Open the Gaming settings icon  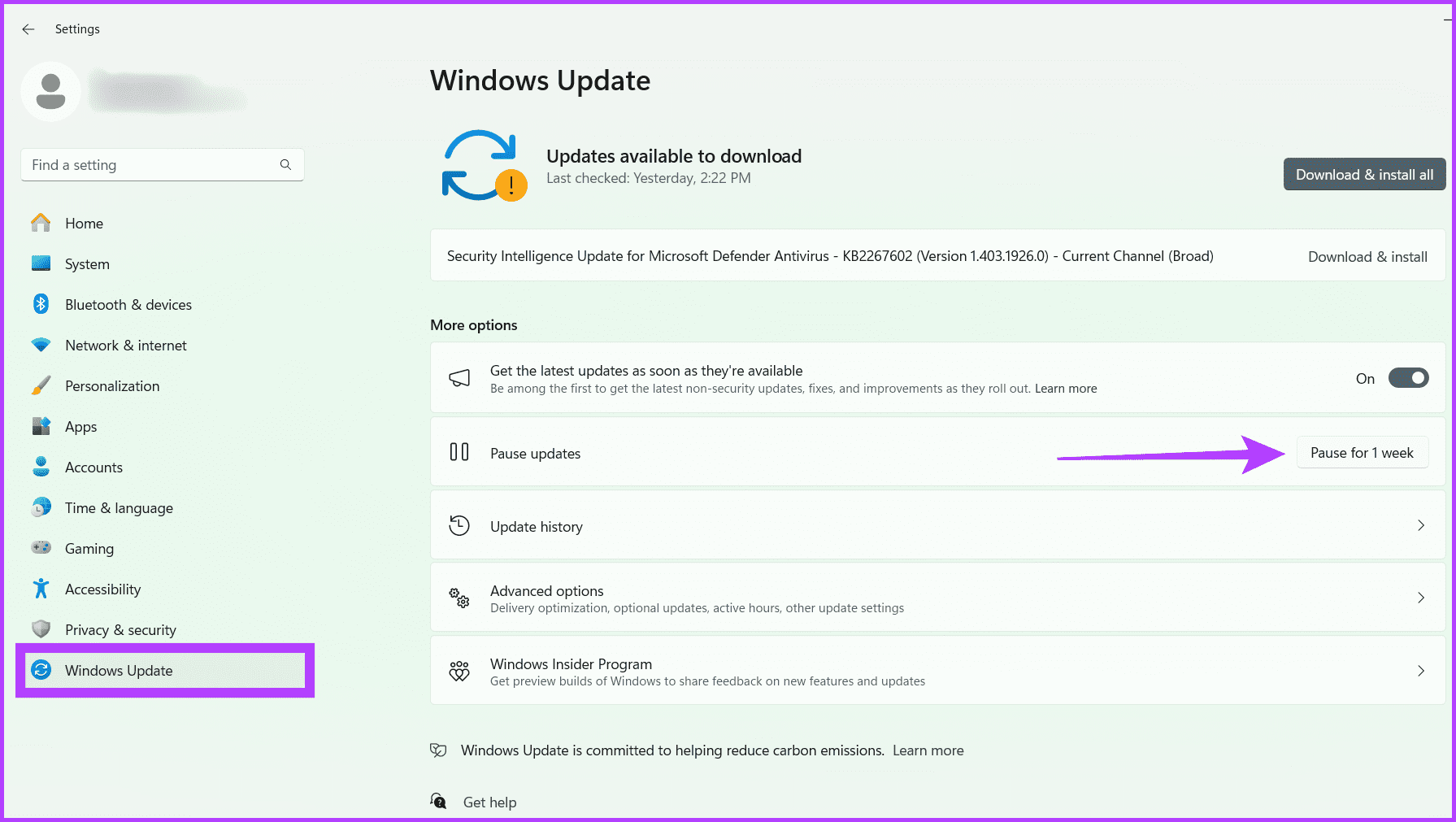[x=41, y=548]
